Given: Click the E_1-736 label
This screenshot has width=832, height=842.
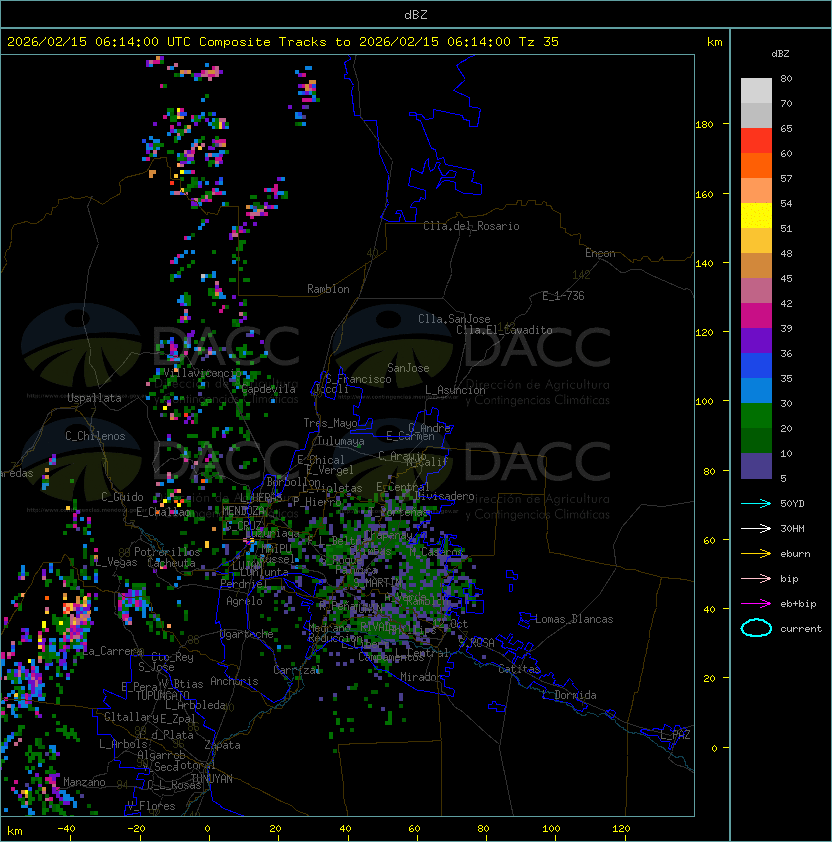Looking at the screenshot, I should 563,296.
